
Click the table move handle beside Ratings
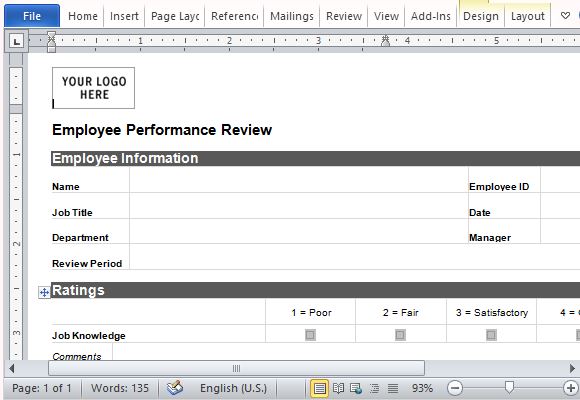[x=44, y=293]
